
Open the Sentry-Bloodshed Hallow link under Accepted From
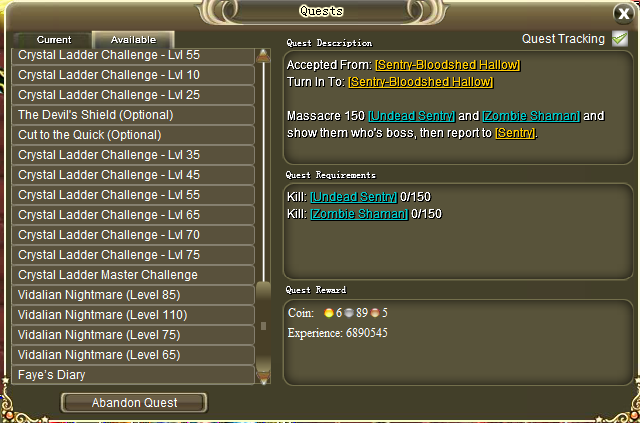tap(448, 65)
